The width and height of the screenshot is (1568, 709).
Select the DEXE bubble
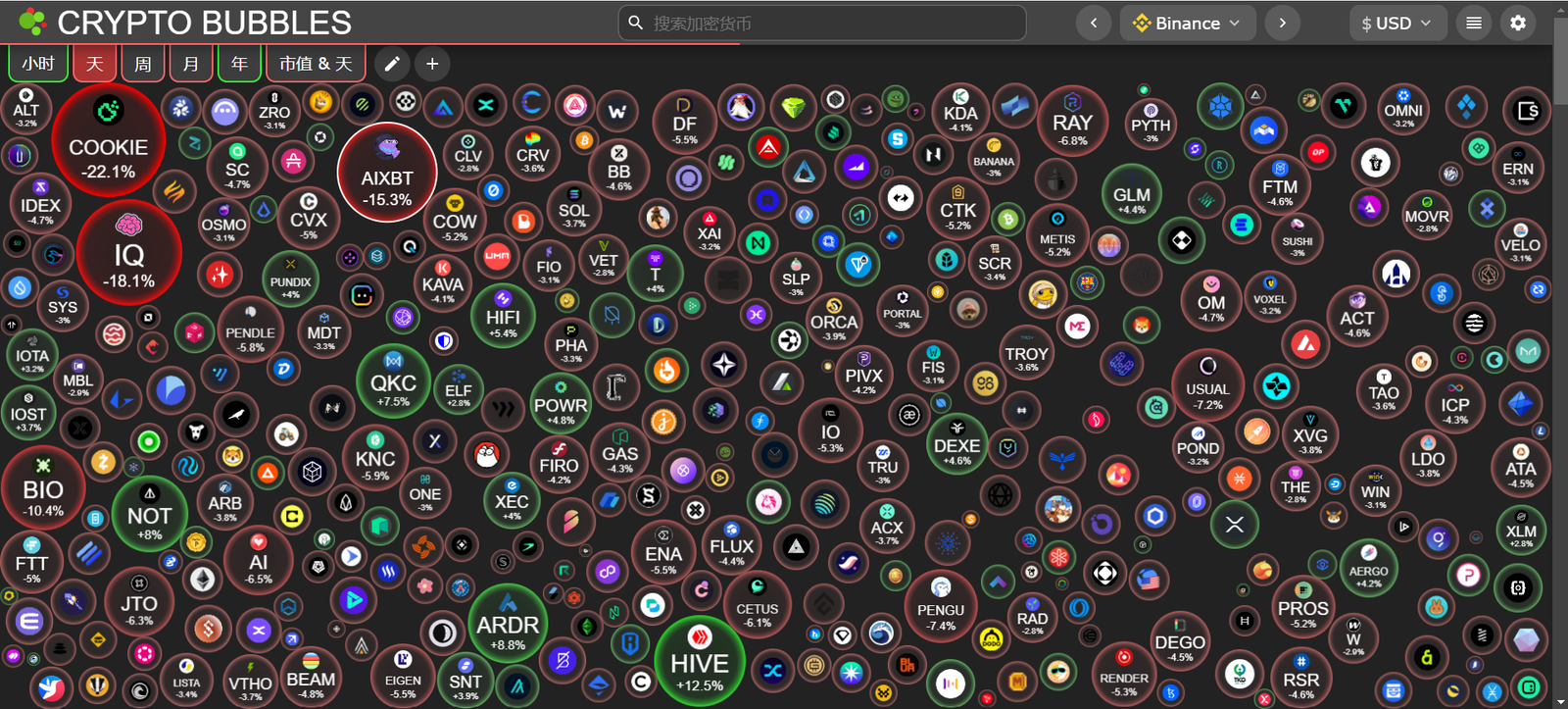point(957,443)
